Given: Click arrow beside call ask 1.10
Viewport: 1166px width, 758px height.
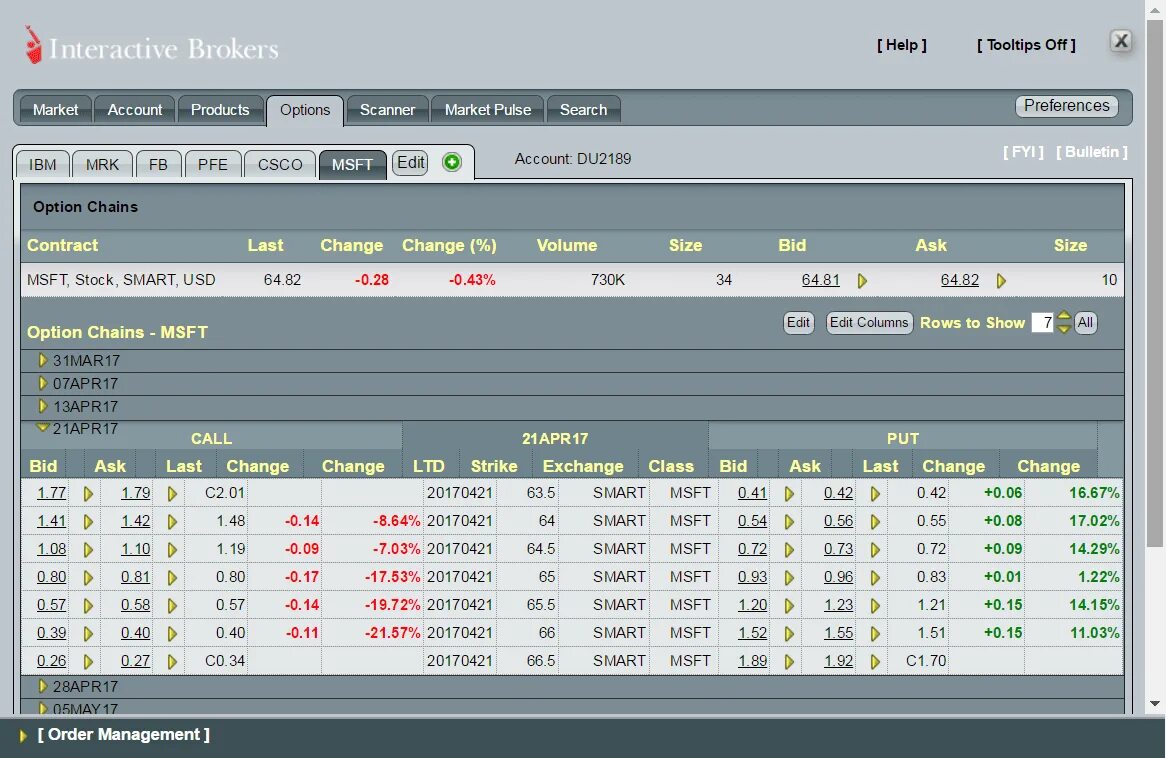Looking at the screenshot, I should click(x=173, y=550).
